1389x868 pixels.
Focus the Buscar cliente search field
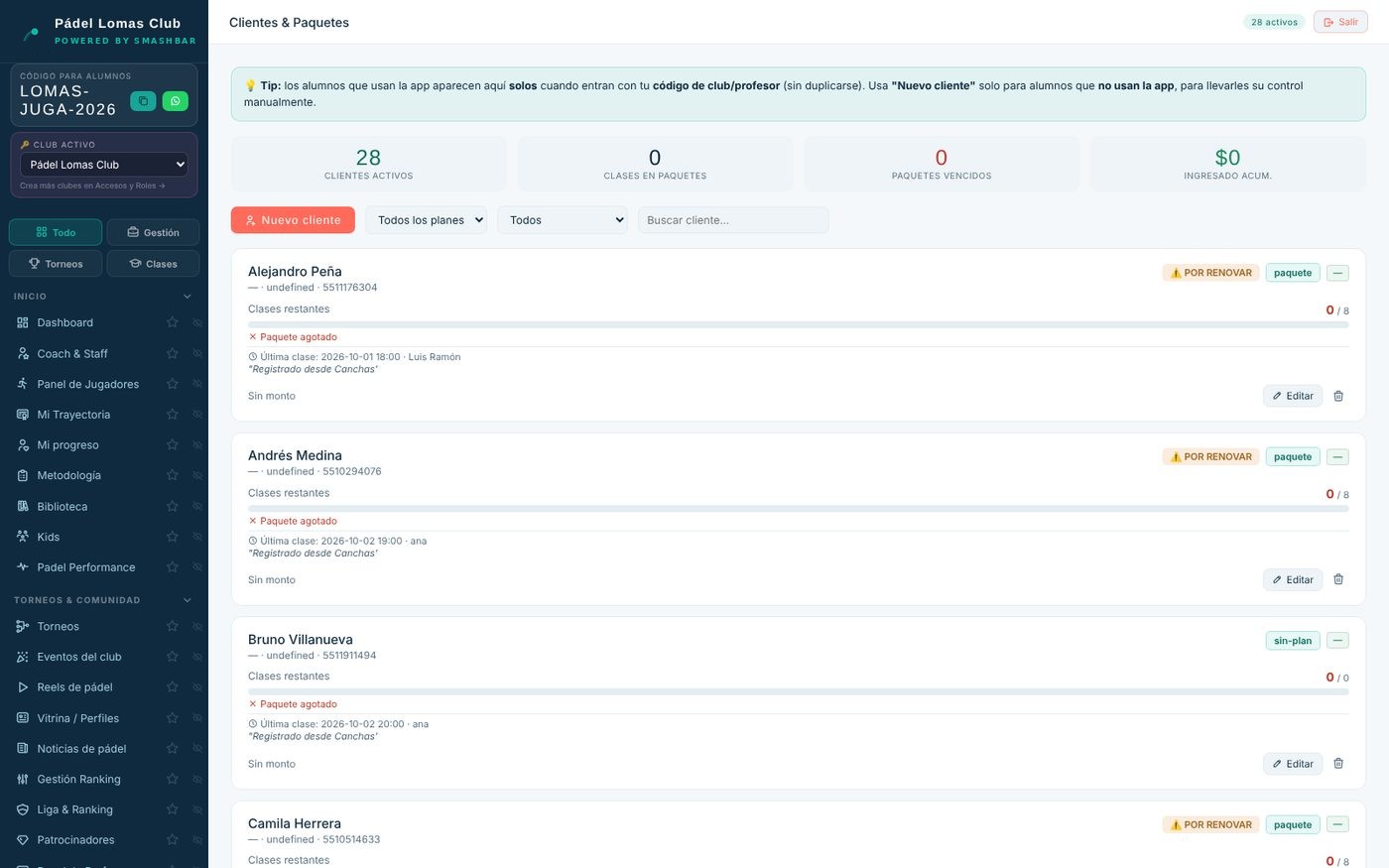pyautogui.click(x=733, y=220)
